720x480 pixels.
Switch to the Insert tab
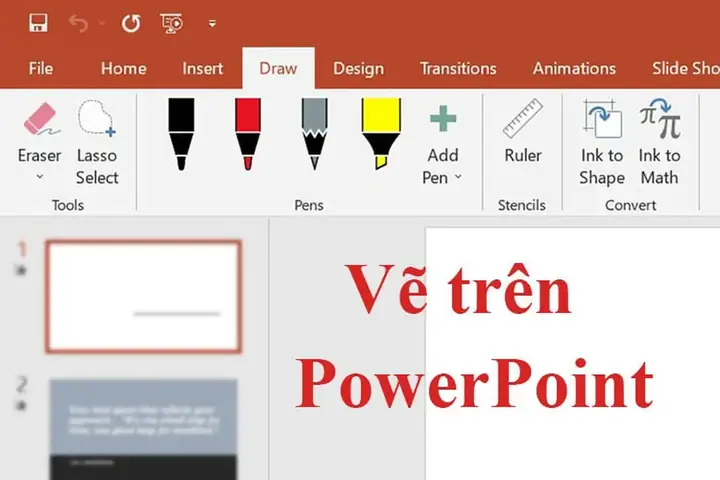(202, 68)
